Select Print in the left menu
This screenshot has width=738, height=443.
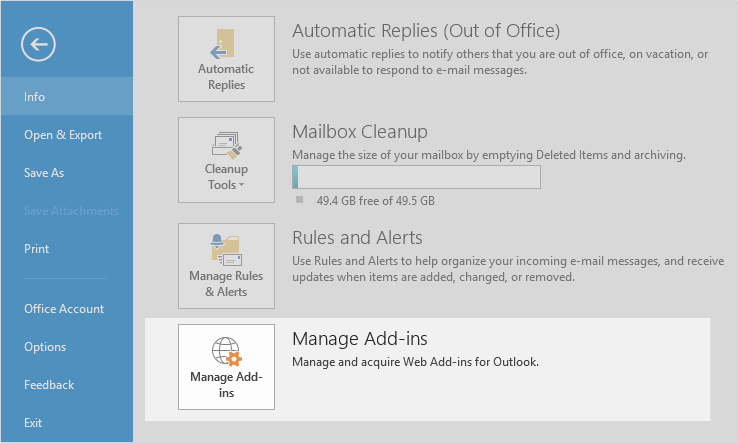click(x=37, y=249)
